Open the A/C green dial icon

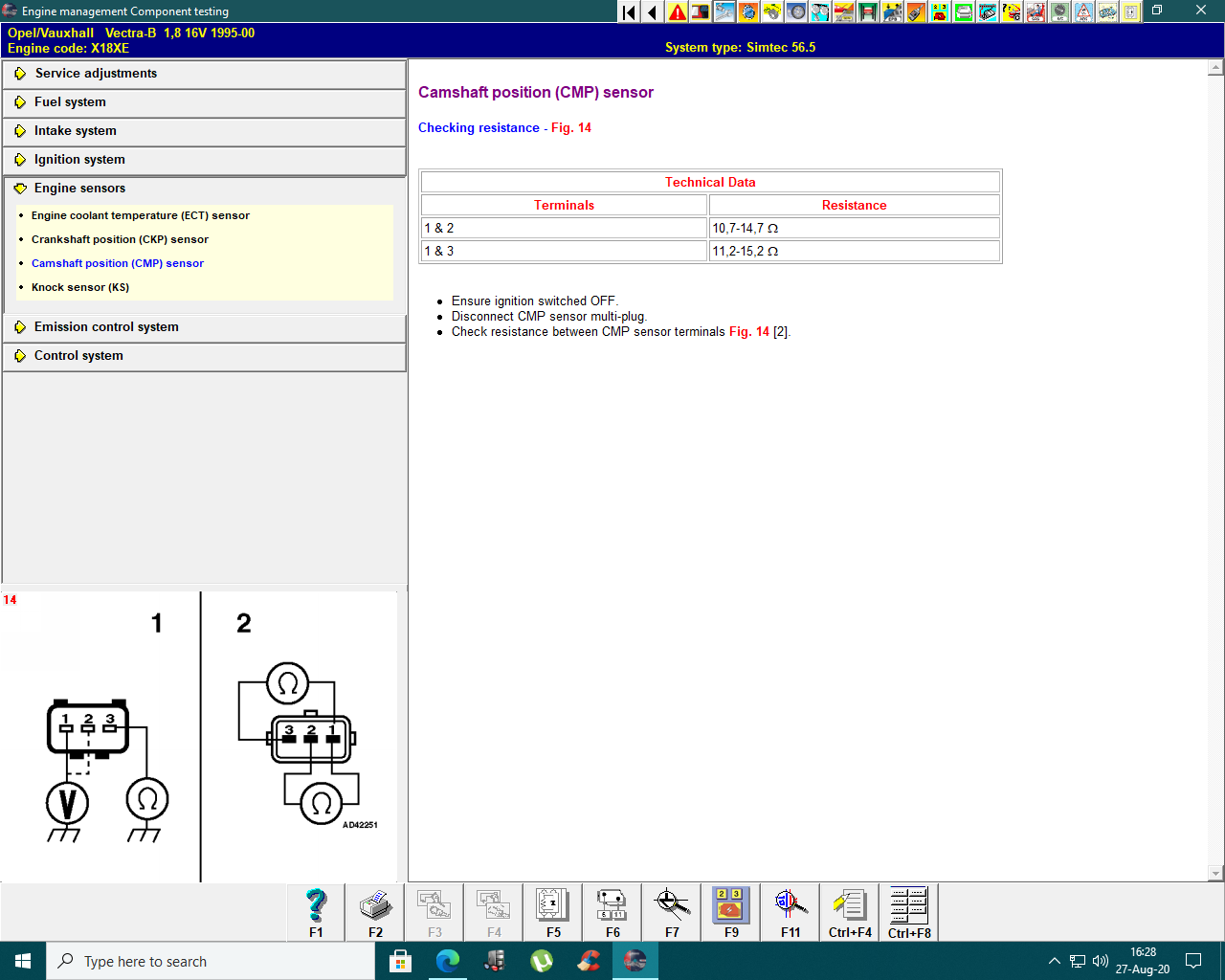pyautogui.click(x=1059, y=11)
